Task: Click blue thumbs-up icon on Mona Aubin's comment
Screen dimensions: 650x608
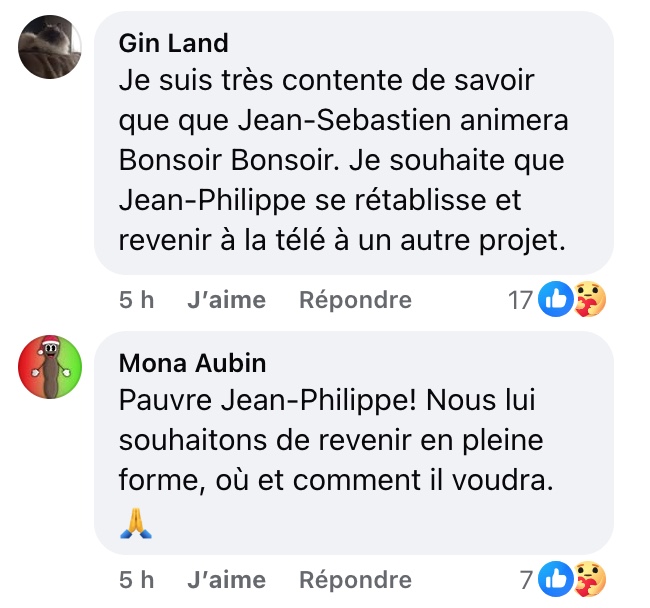Action: point(554,578)
